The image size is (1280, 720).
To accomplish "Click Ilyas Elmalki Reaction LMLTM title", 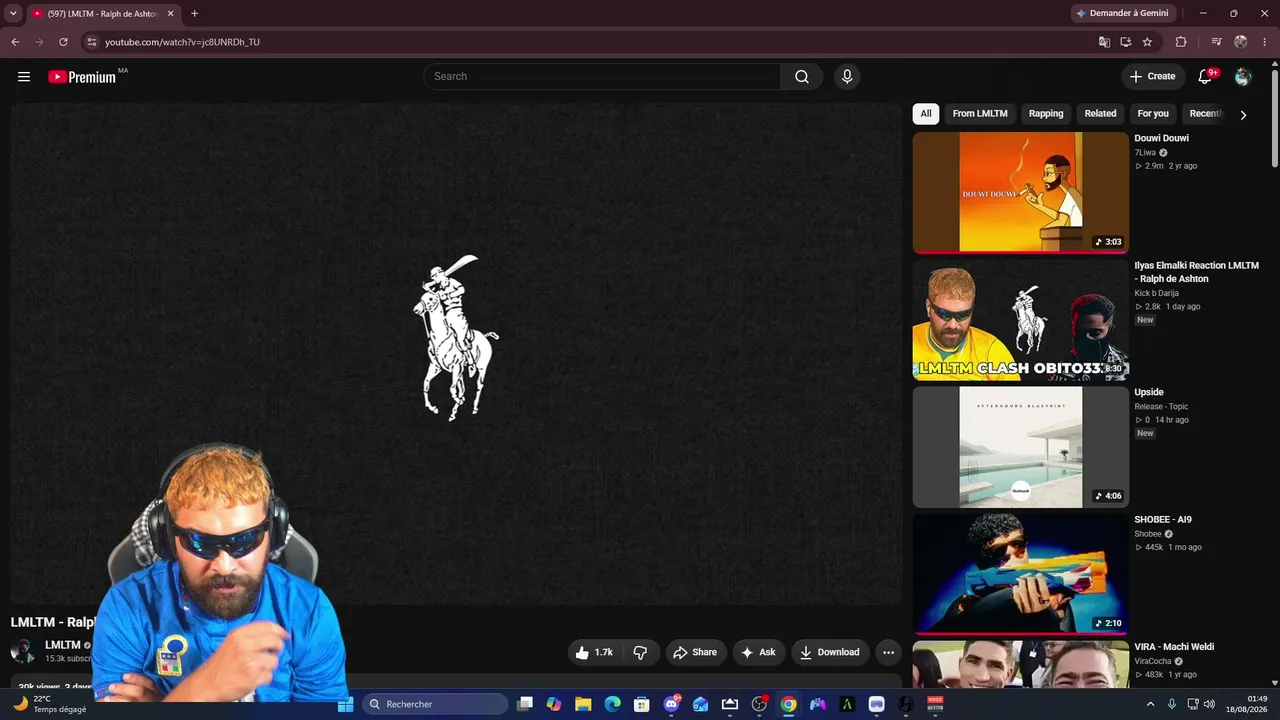I will pos(1196,272).
